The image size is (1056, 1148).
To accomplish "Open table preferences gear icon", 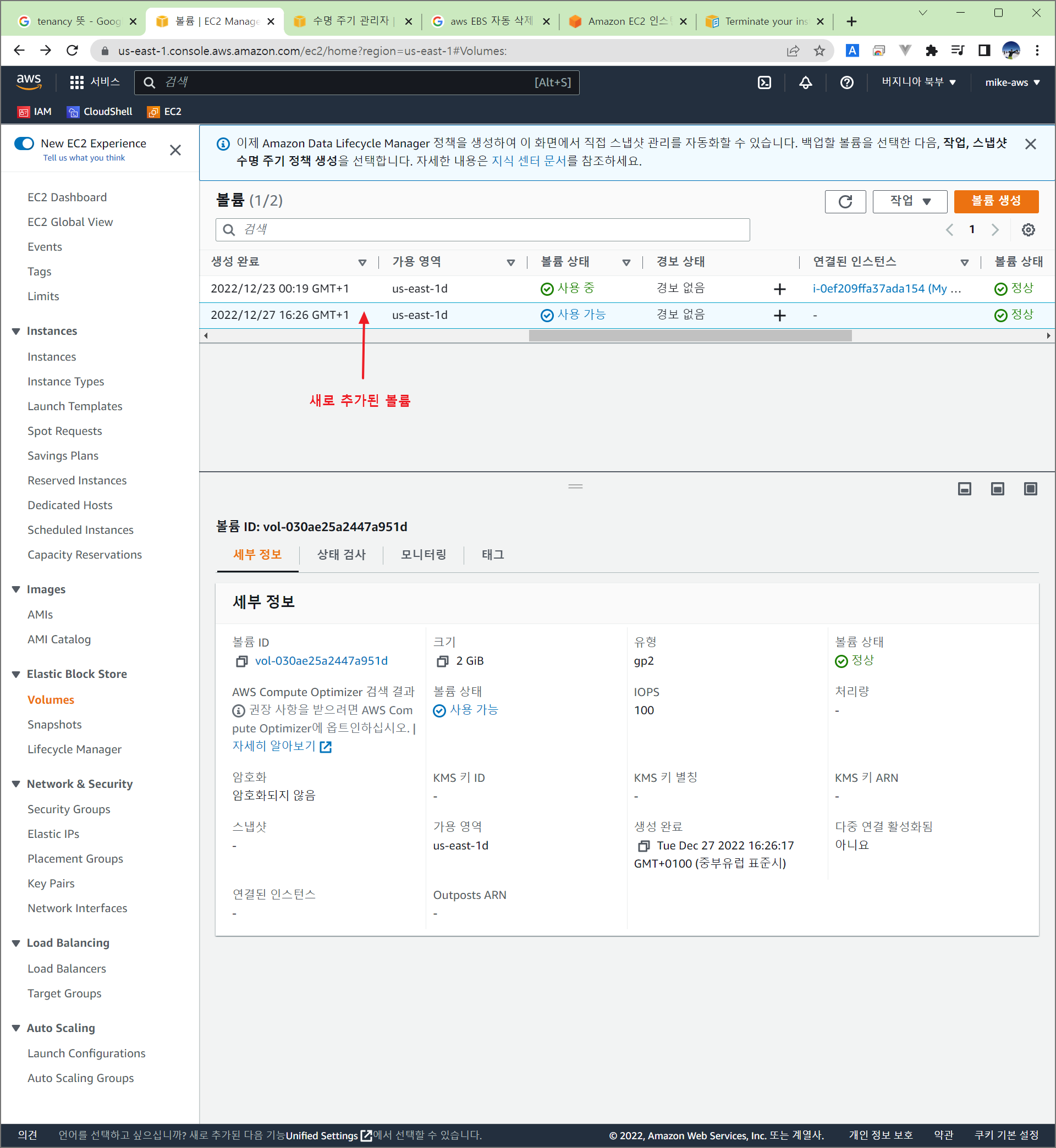I will [1028, 230].
